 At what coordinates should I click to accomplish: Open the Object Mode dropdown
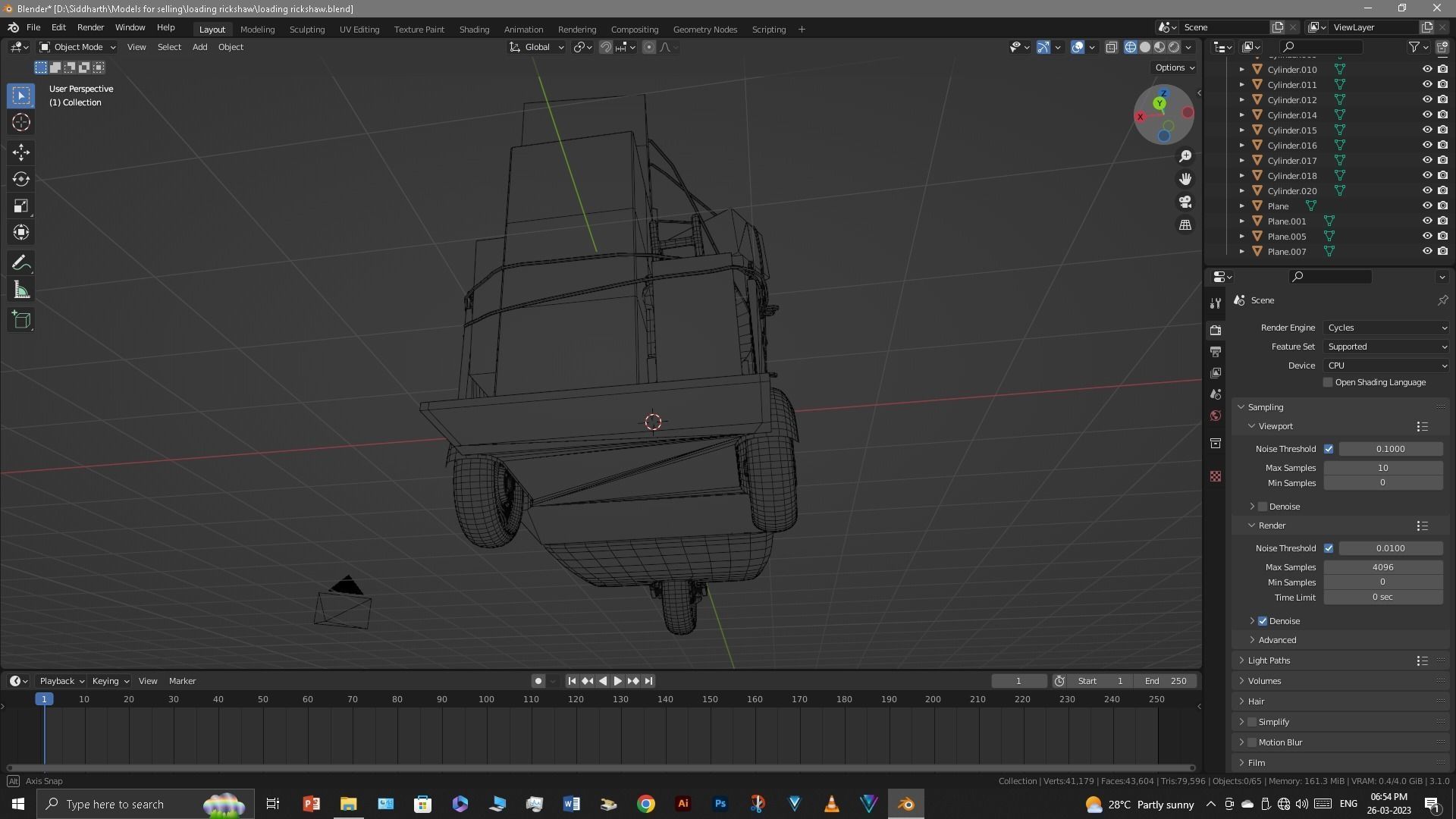click(77, 47)
